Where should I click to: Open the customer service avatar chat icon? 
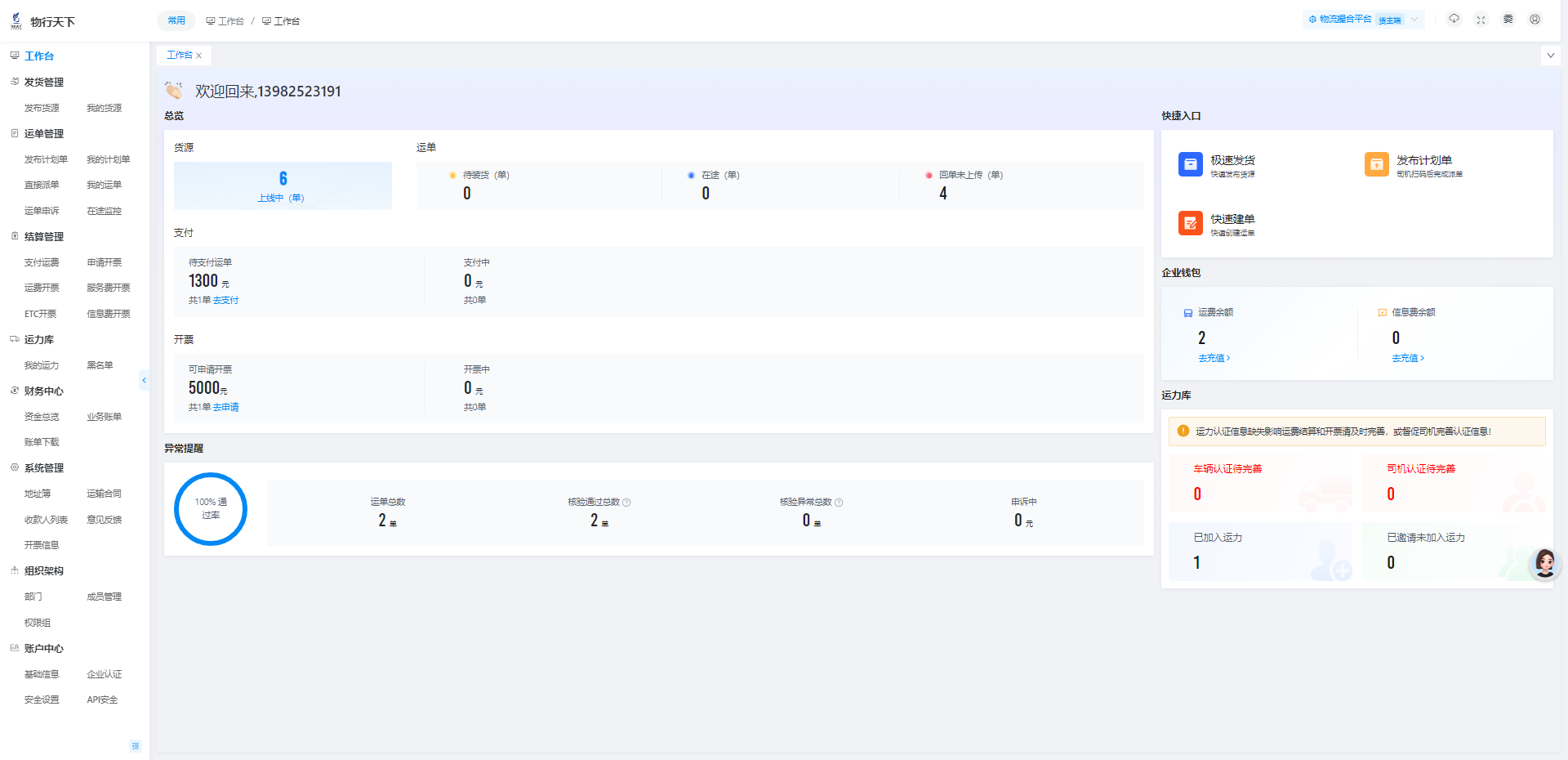coord(1544,563)
